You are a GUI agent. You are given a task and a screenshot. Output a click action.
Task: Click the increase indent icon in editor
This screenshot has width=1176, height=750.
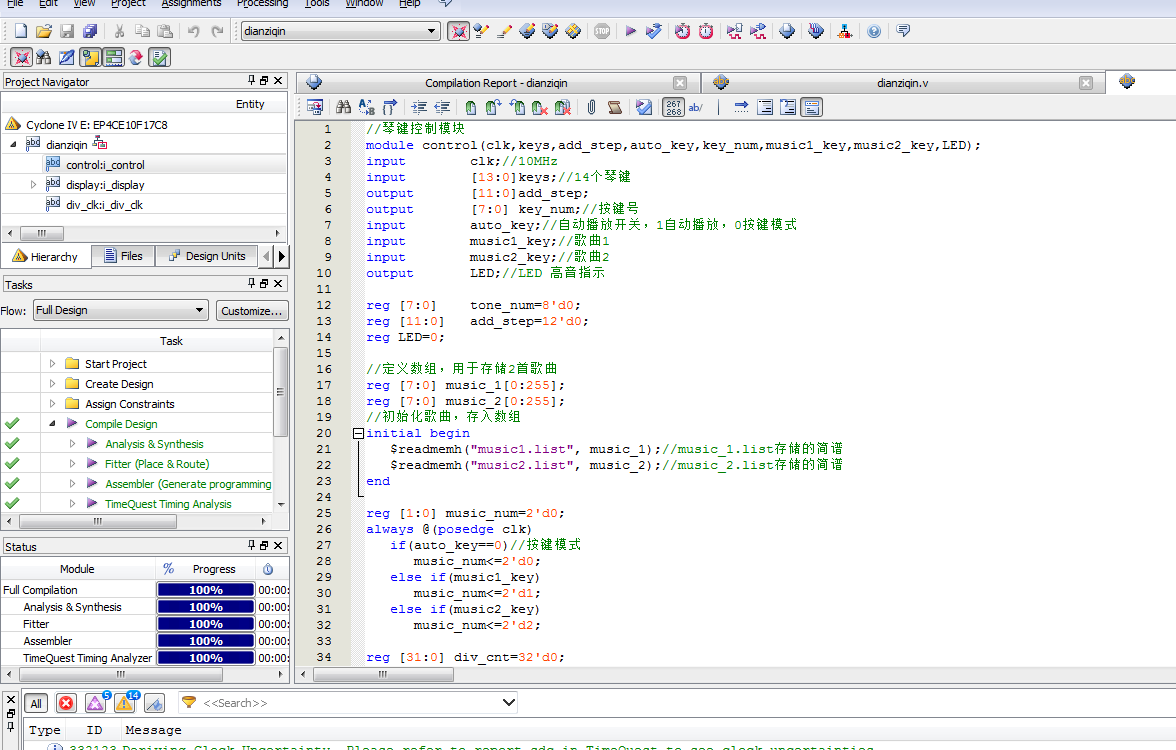(418, 107)
